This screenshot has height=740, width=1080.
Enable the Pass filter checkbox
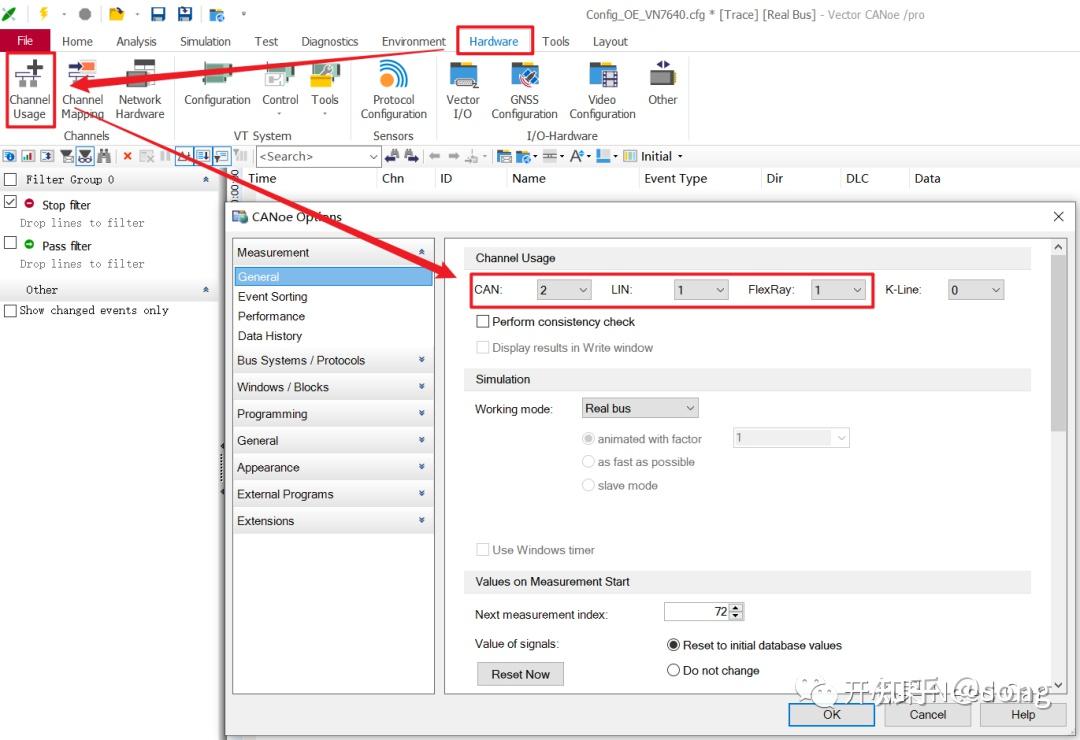[10, 243]
